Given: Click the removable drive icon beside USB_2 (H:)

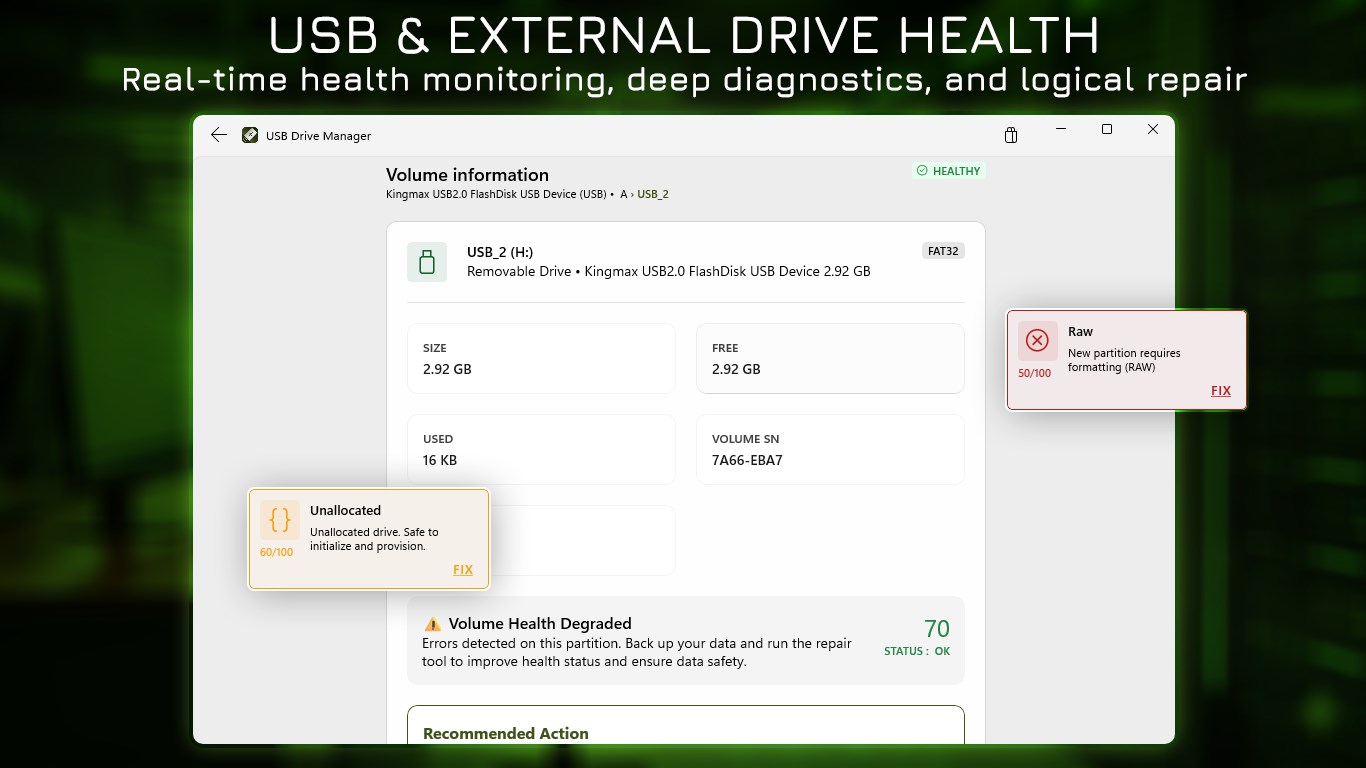Looking at the screenshot, I should 427,262.
